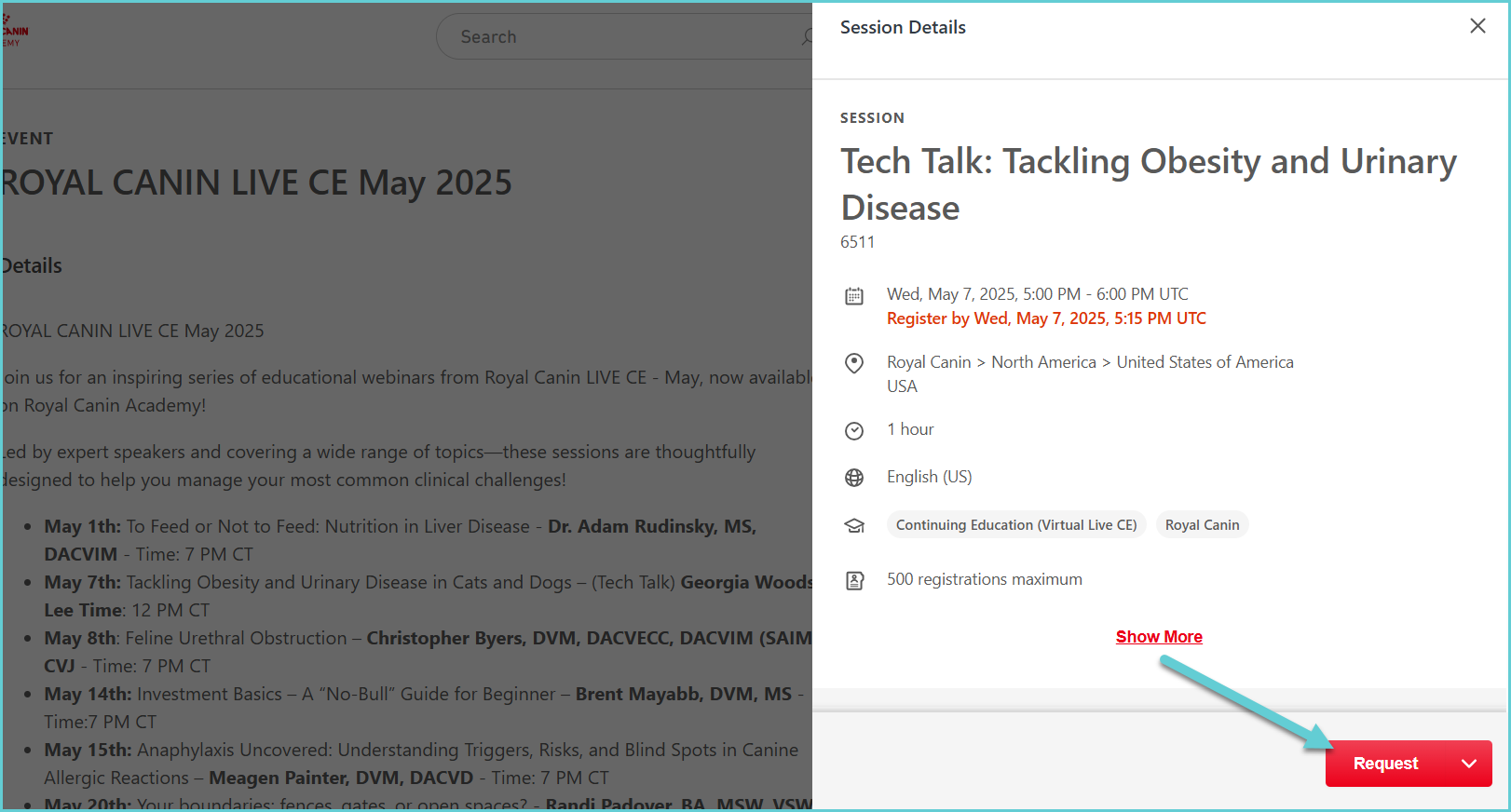Click '500 registrations maximum' text
Screen dimensions: 1511x812
pos(985,579)
